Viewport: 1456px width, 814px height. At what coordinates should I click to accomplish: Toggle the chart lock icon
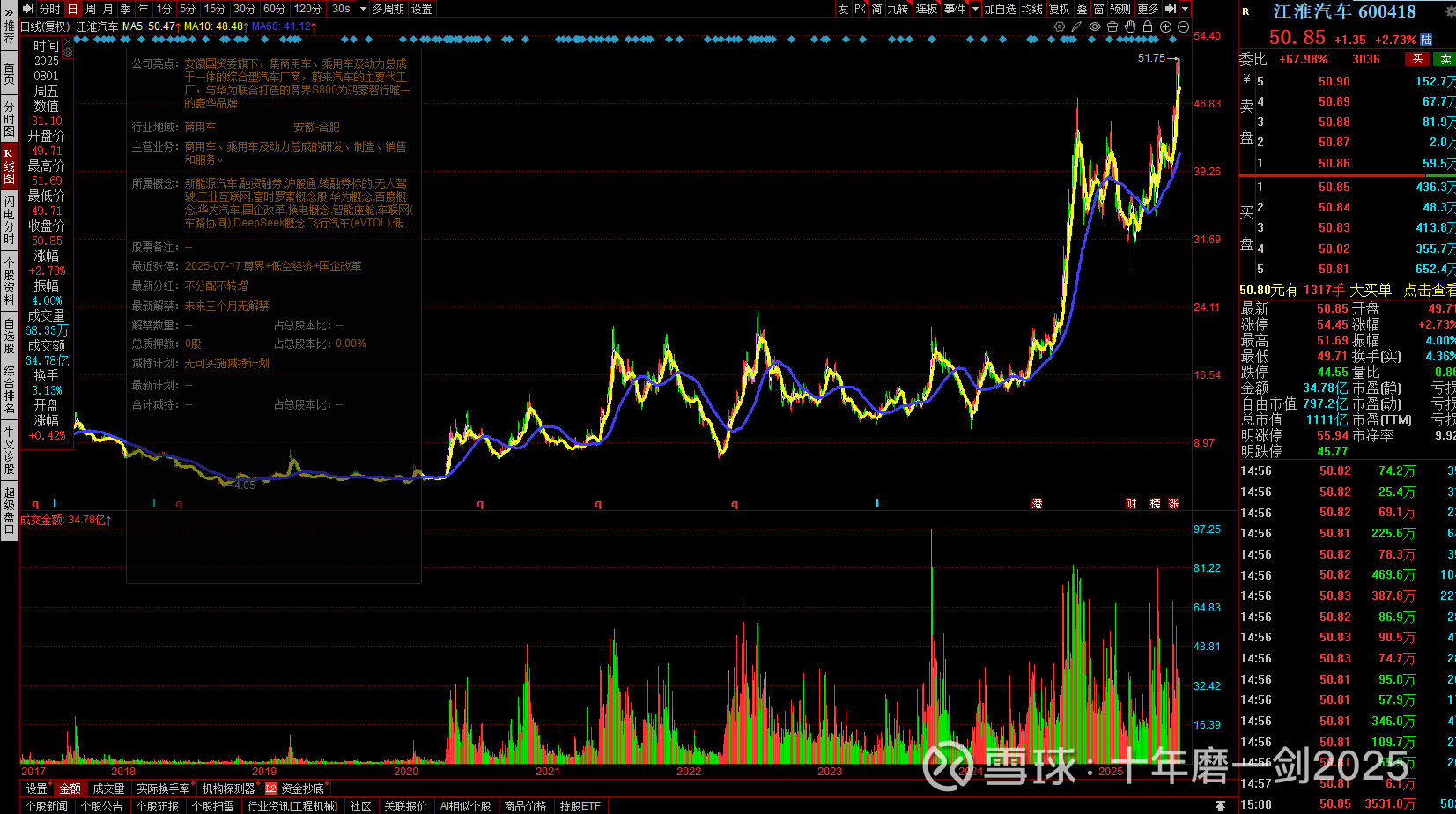pos(1148,26)
